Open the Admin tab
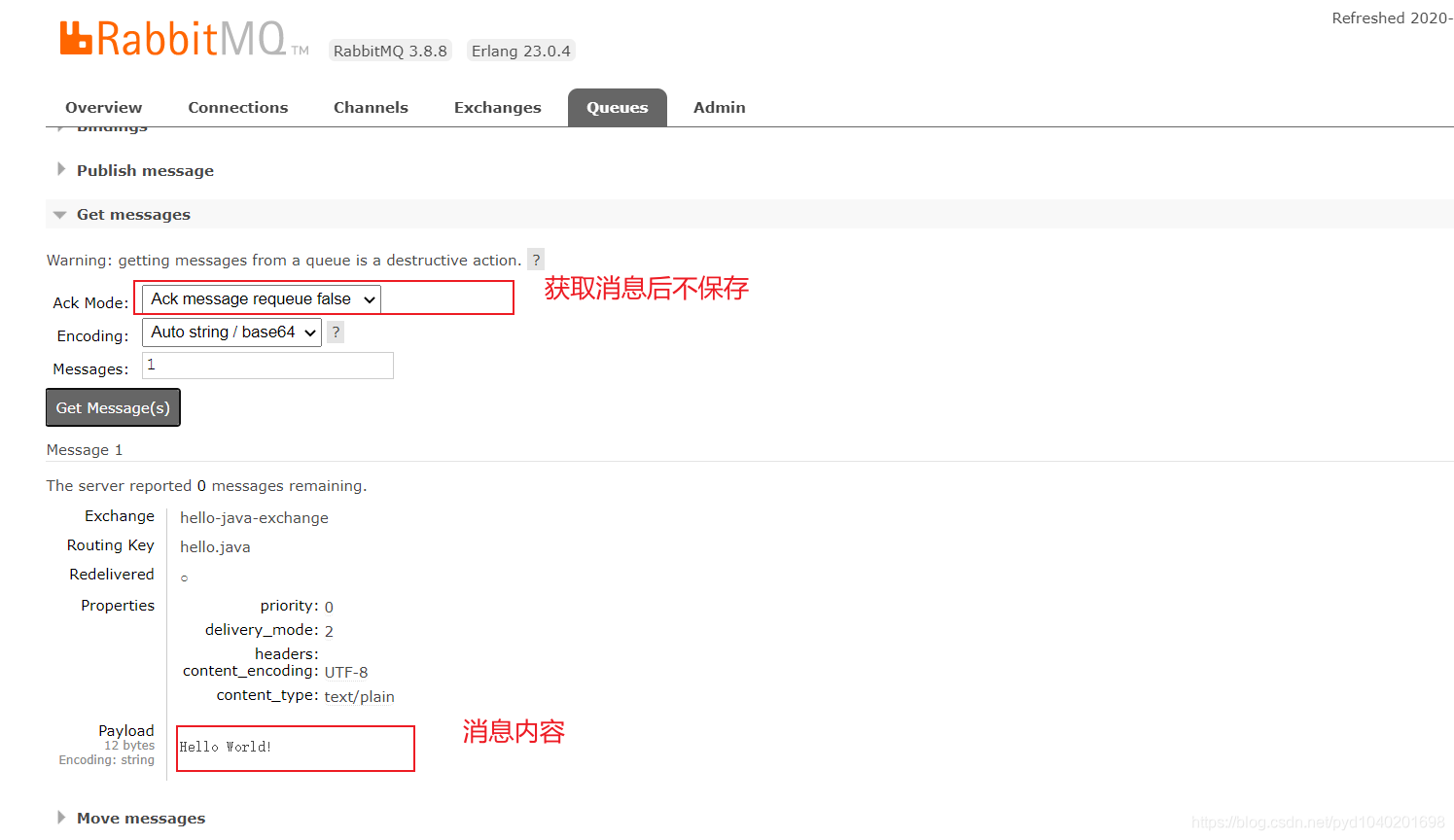 tap(720, 108)
